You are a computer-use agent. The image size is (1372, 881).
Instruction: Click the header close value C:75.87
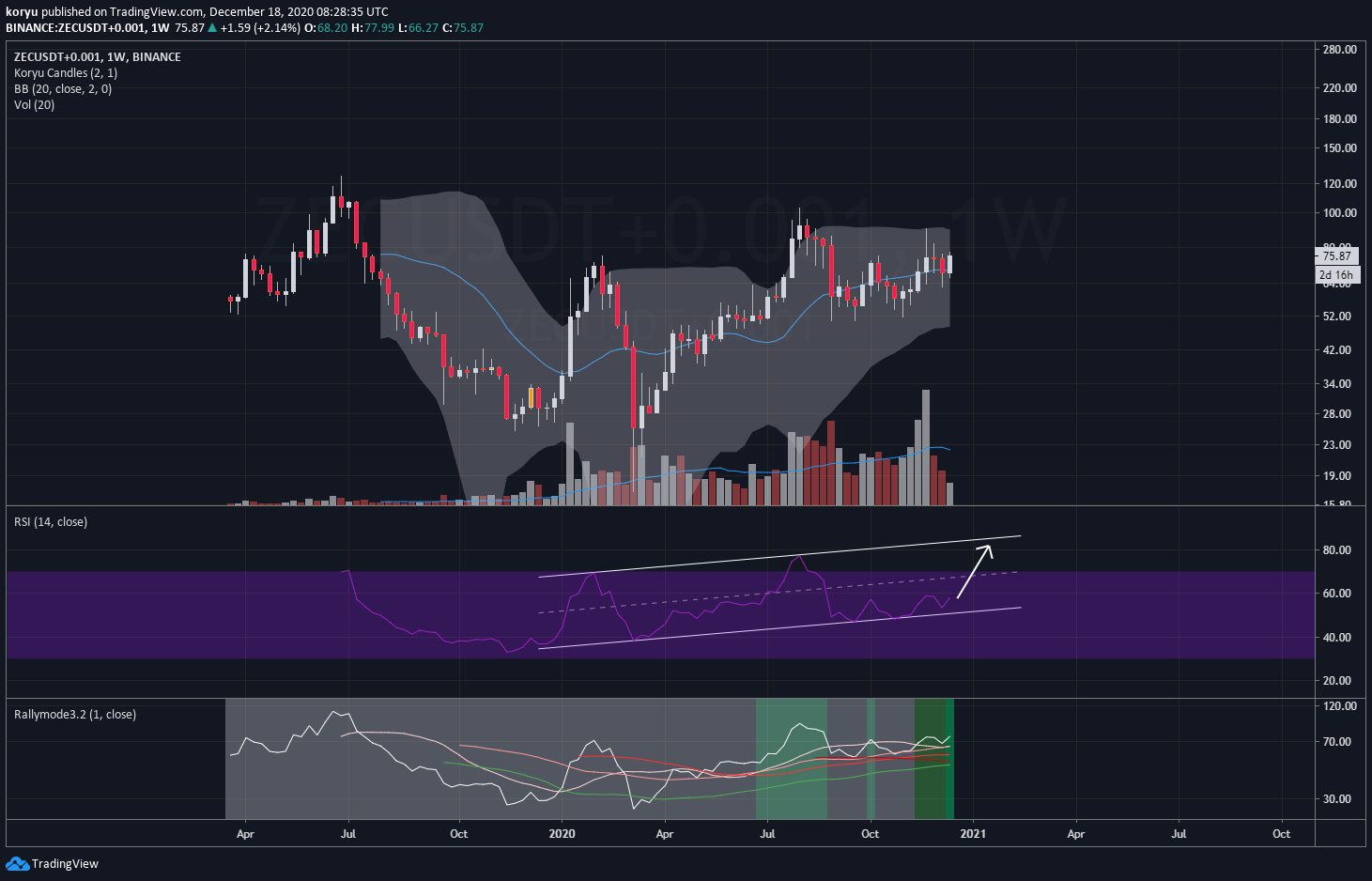click(x=463, y=27)
